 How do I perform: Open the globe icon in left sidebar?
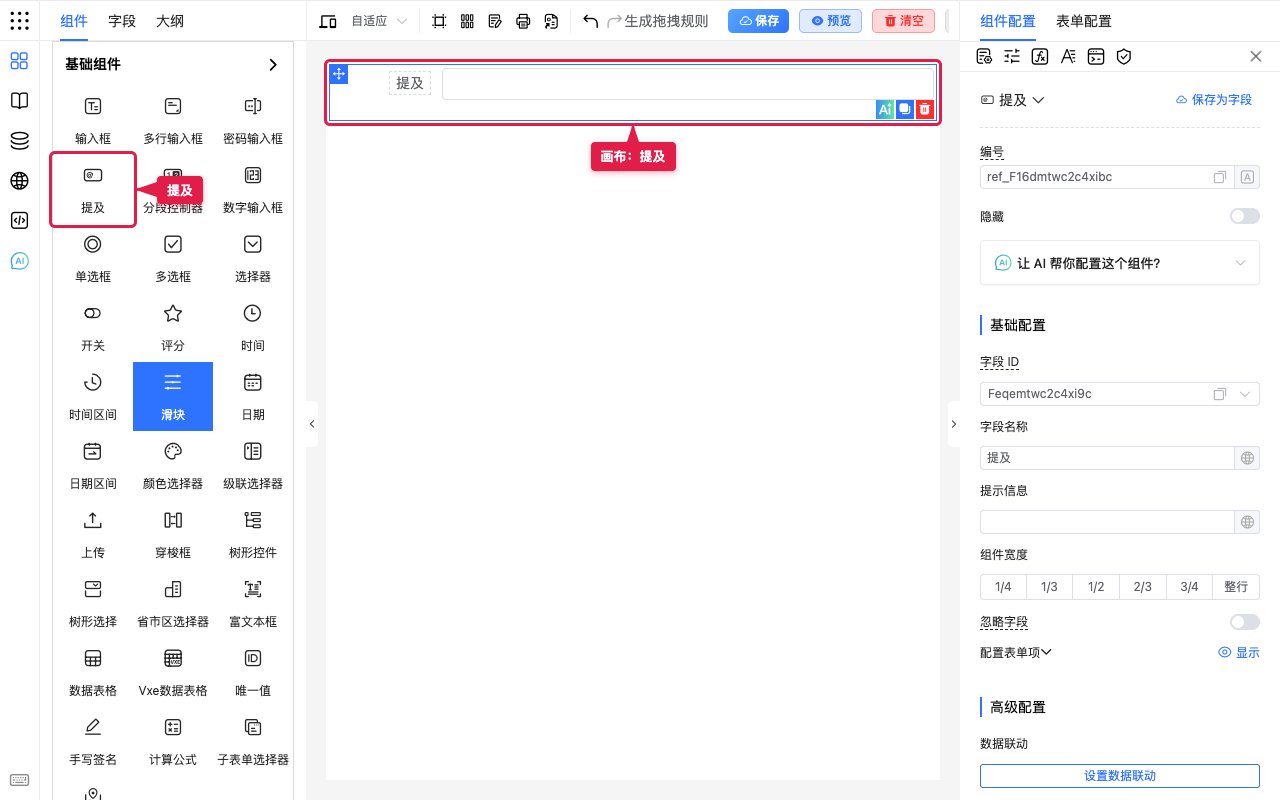pos(19,181)
